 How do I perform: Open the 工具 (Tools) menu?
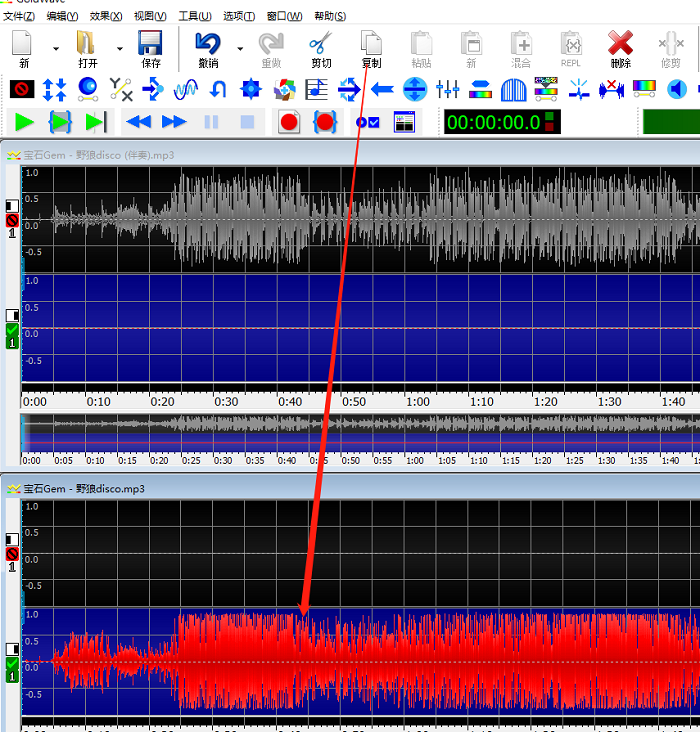194,16
